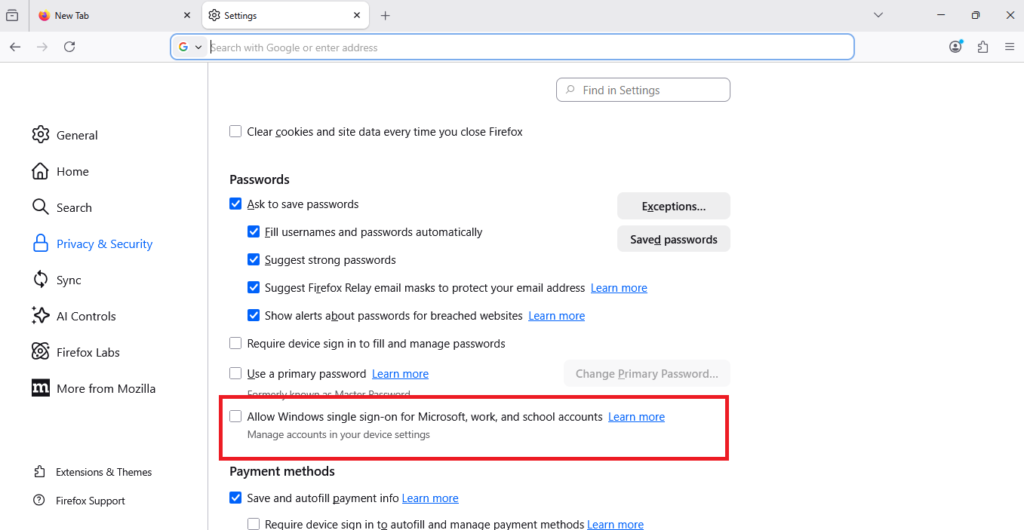Untick Suggest strong passwords

[x=253, y=260]
